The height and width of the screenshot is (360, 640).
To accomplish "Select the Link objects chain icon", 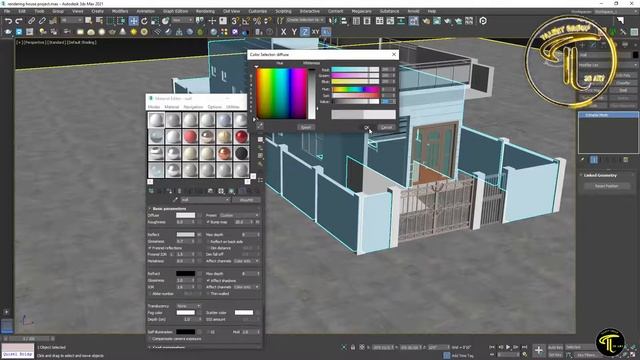I will tap(31, 21).
